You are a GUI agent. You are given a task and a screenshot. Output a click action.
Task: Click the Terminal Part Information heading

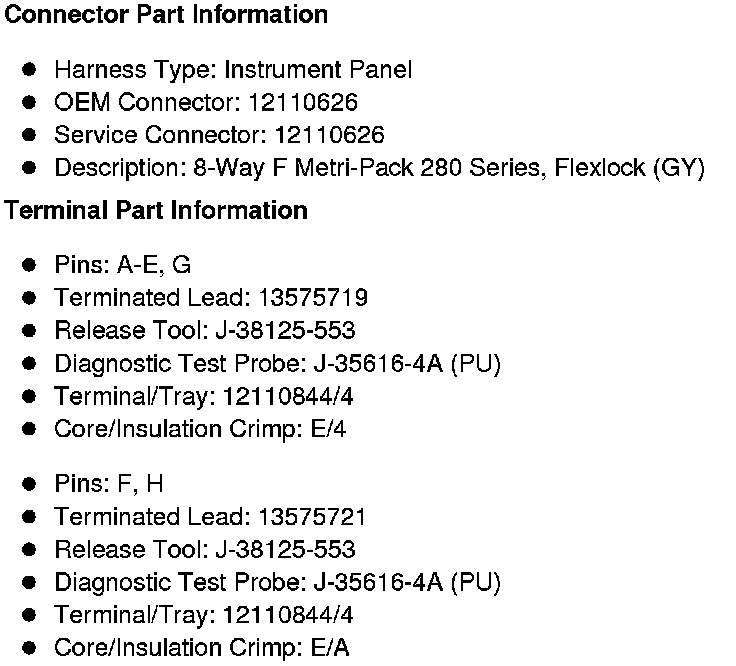point(156,211)
